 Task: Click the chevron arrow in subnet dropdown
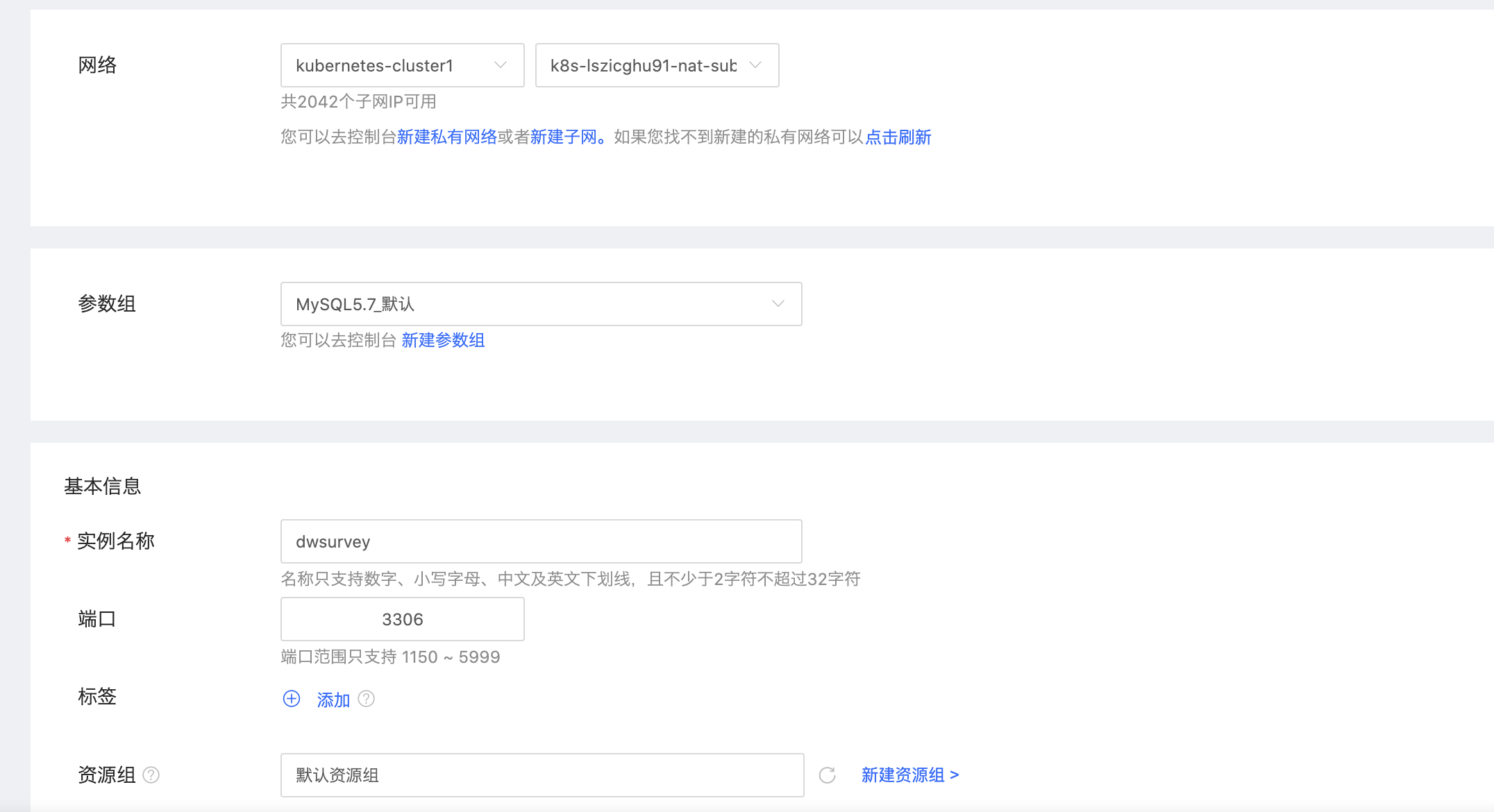pyautogui.click(x=756, y=65)
